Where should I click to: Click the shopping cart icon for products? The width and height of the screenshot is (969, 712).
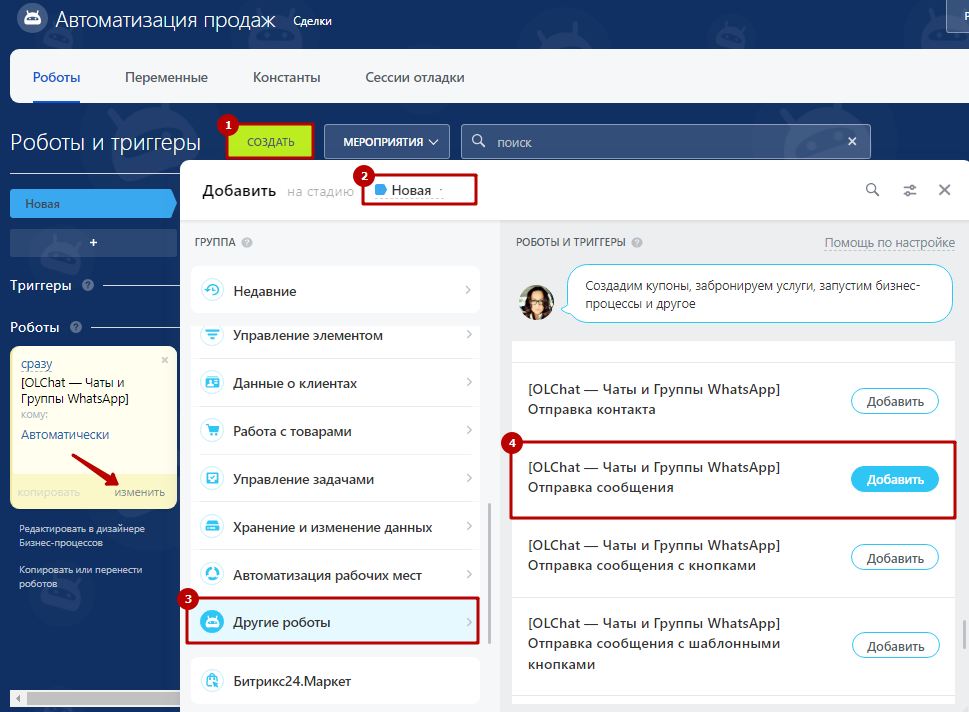[212, 432]
